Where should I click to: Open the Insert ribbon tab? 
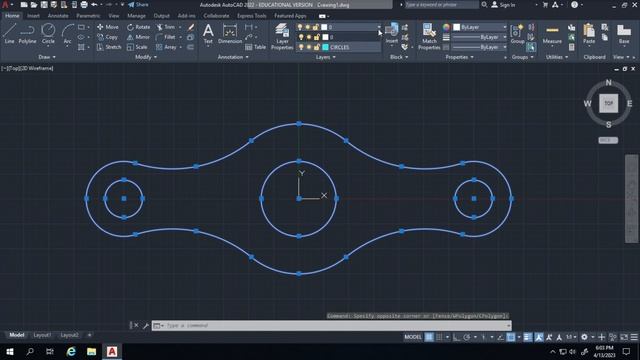coord(33,16)
